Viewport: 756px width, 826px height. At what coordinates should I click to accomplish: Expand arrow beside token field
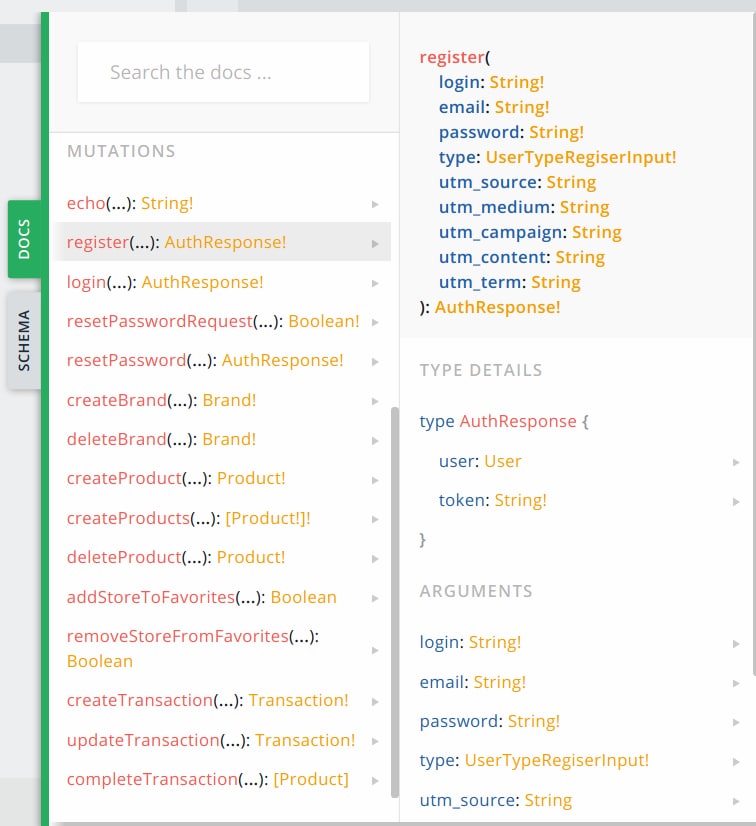[x=736, y=502]
